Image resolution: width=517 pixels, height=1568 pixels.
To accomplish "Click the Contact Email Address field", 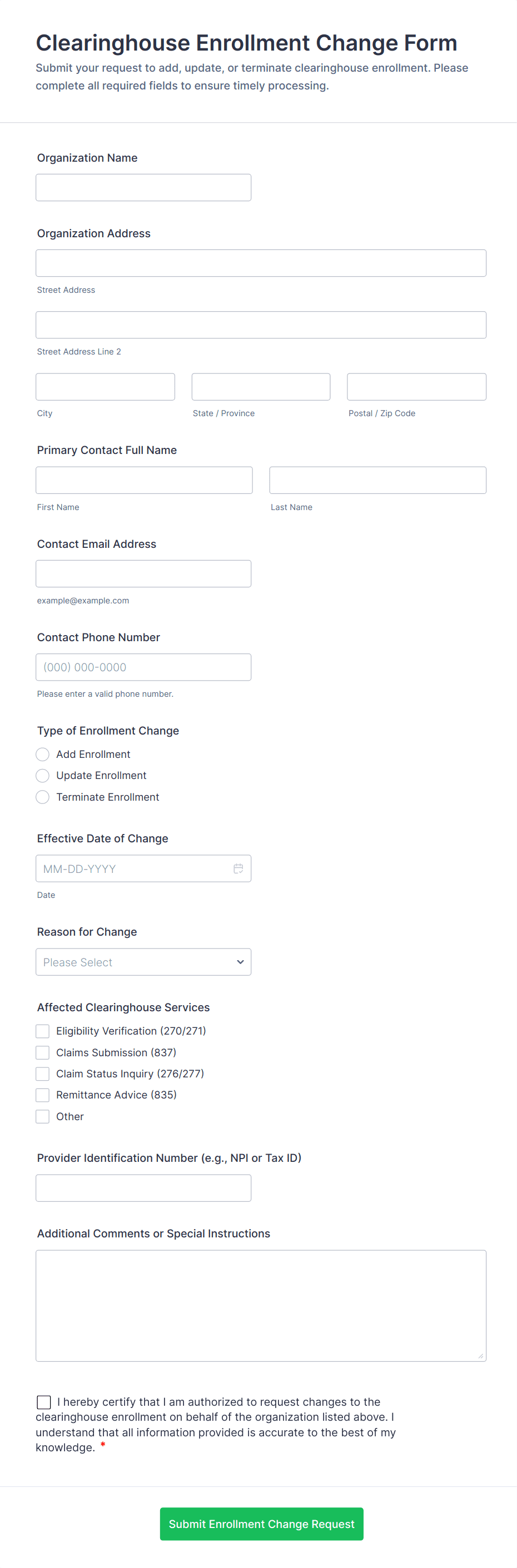I will click(x=143, y=573).
